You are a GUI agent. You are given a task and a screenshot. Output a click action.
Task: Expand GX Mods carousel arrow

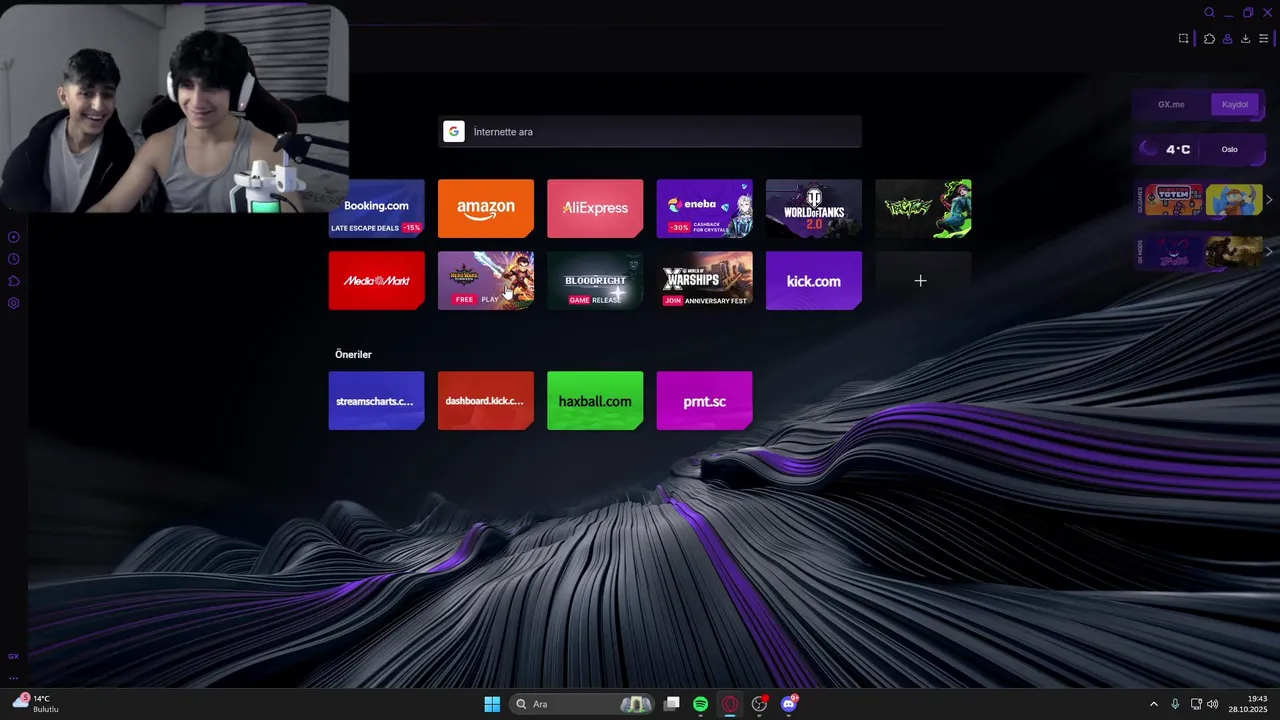click(x=1269, y=252)
